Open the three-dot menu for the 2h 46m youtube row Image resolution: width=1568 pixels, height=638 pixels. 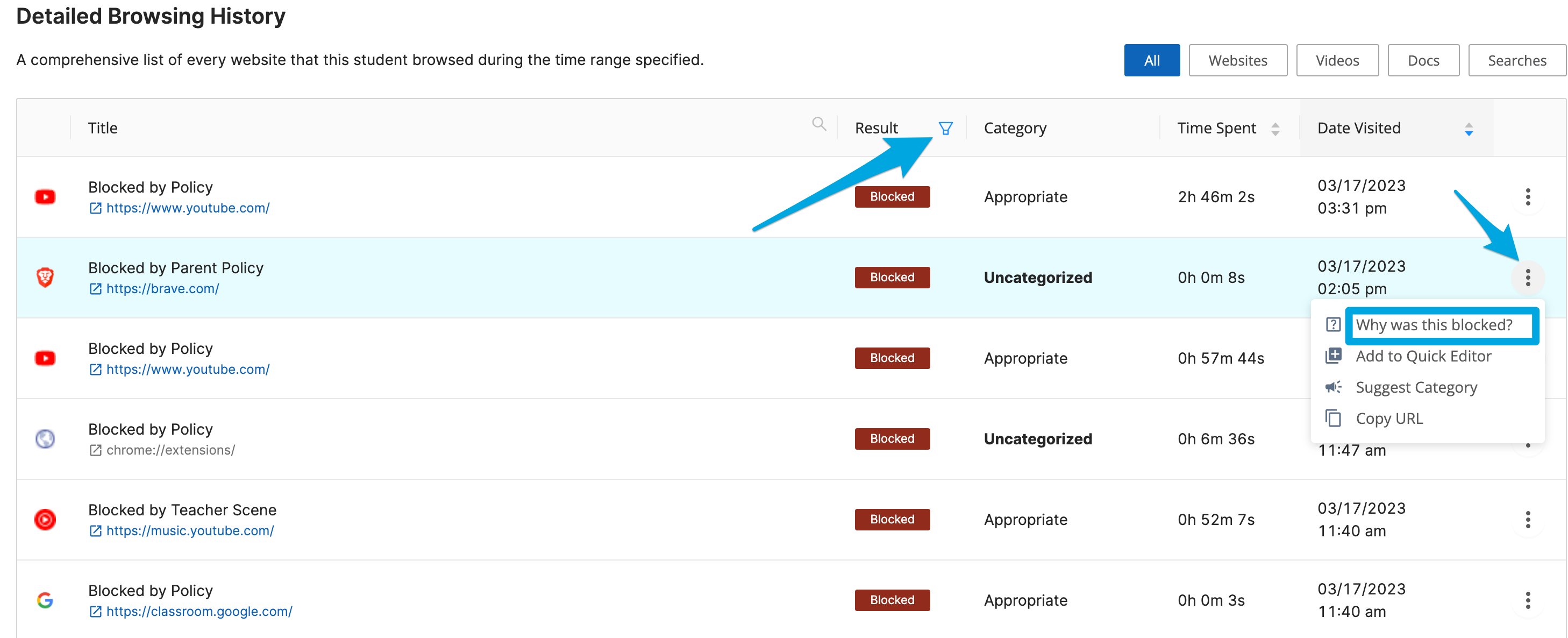point(1528,197)
